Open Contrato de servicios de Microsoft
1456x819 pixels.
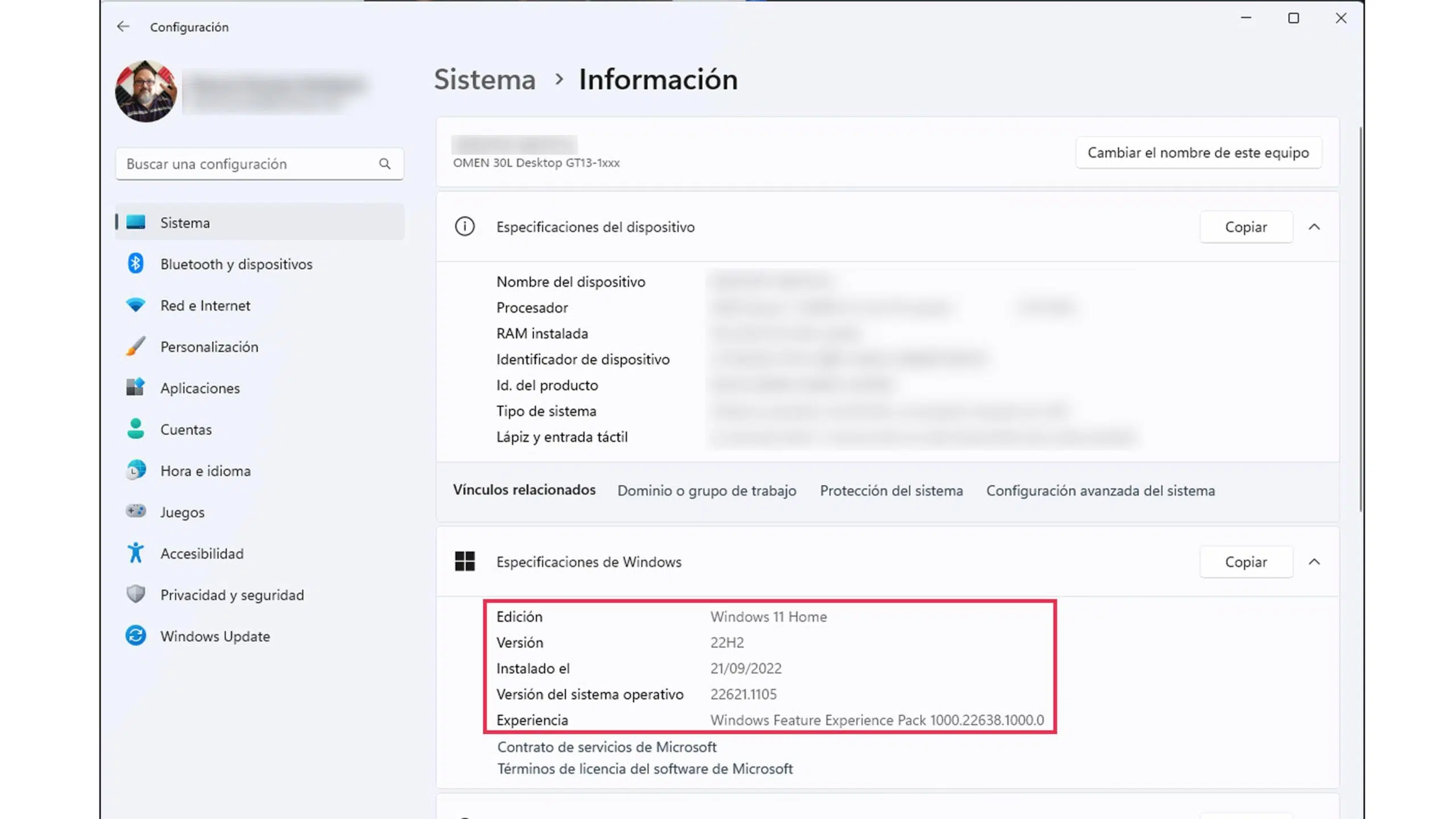(607, 747)
